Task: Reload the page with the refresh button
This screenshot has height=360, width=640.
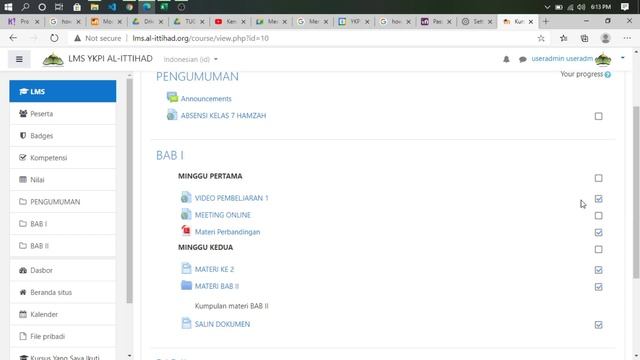Action: [x=54, y=38]
